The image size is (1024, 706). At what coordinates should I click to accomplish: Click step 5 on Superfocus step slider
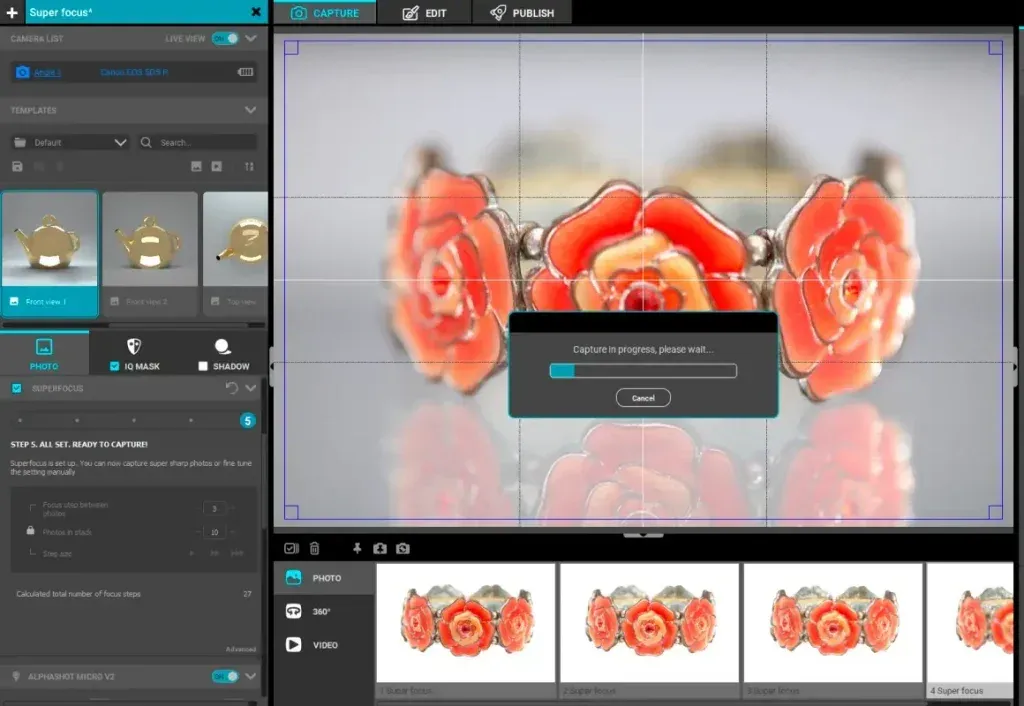247,420
